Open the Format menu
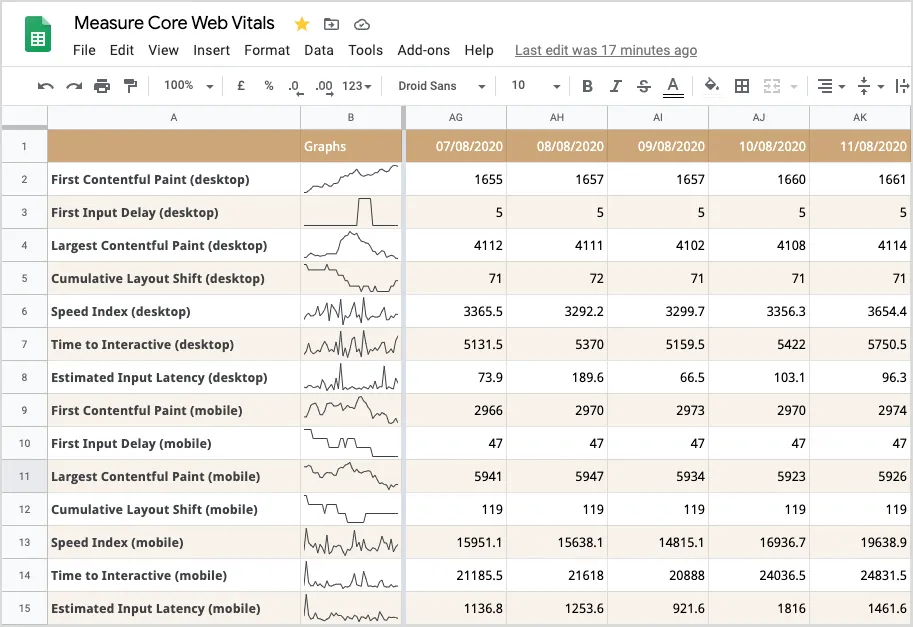913x627 pixels. tap(266, 50)
